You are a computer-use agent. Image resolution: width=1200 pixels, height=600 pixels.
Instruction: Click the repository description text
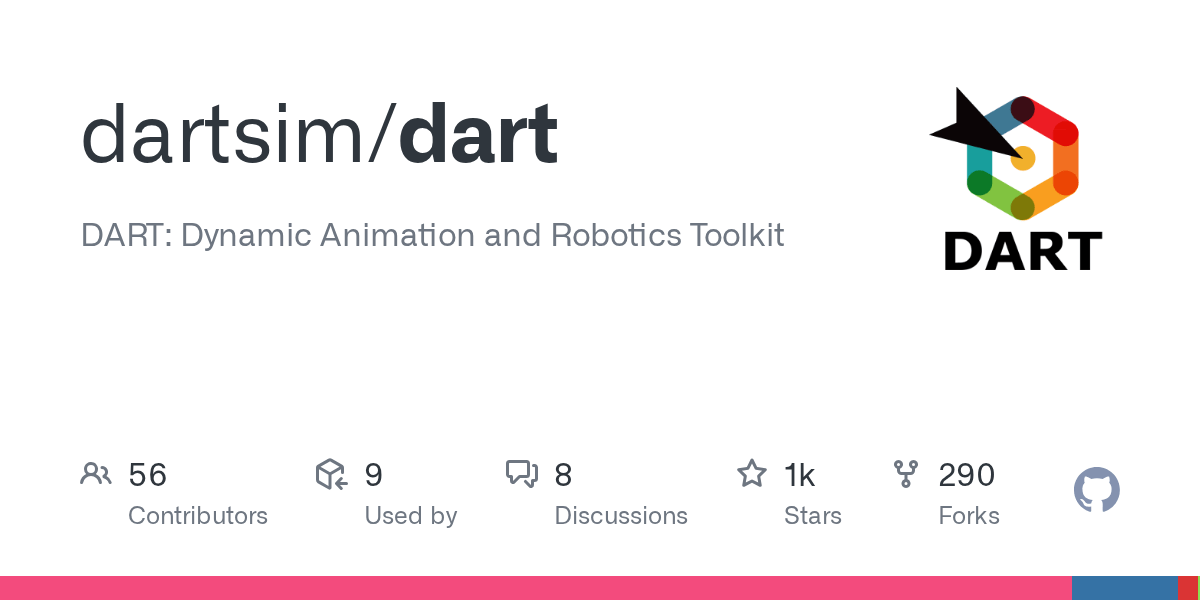tap(432, 236)
